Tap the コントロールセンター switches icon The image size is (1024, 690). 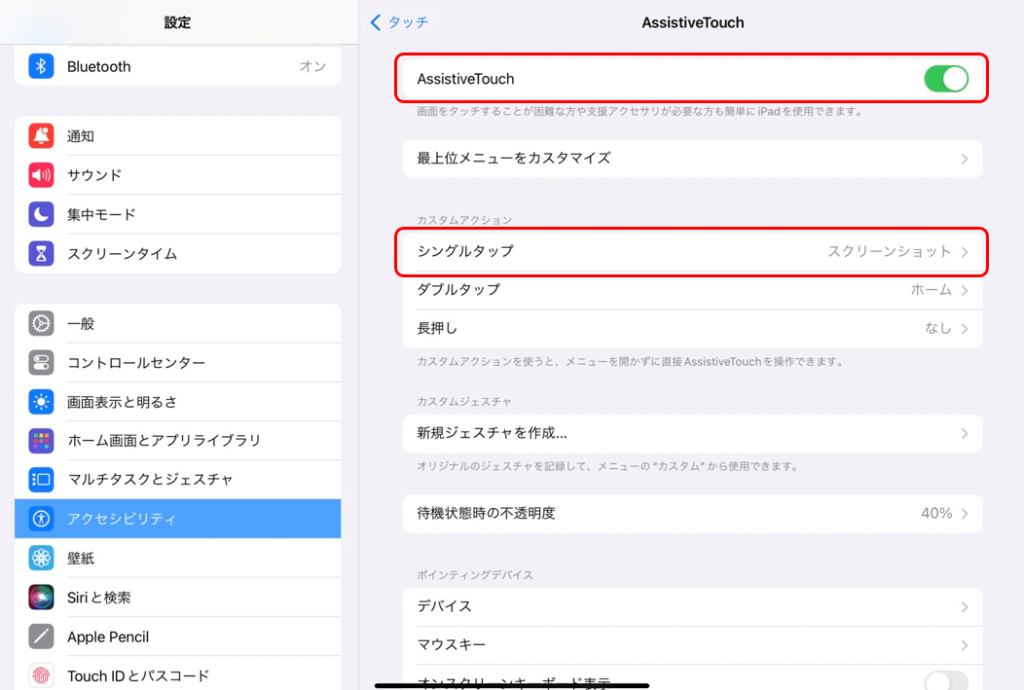click(x=40, y=362)
